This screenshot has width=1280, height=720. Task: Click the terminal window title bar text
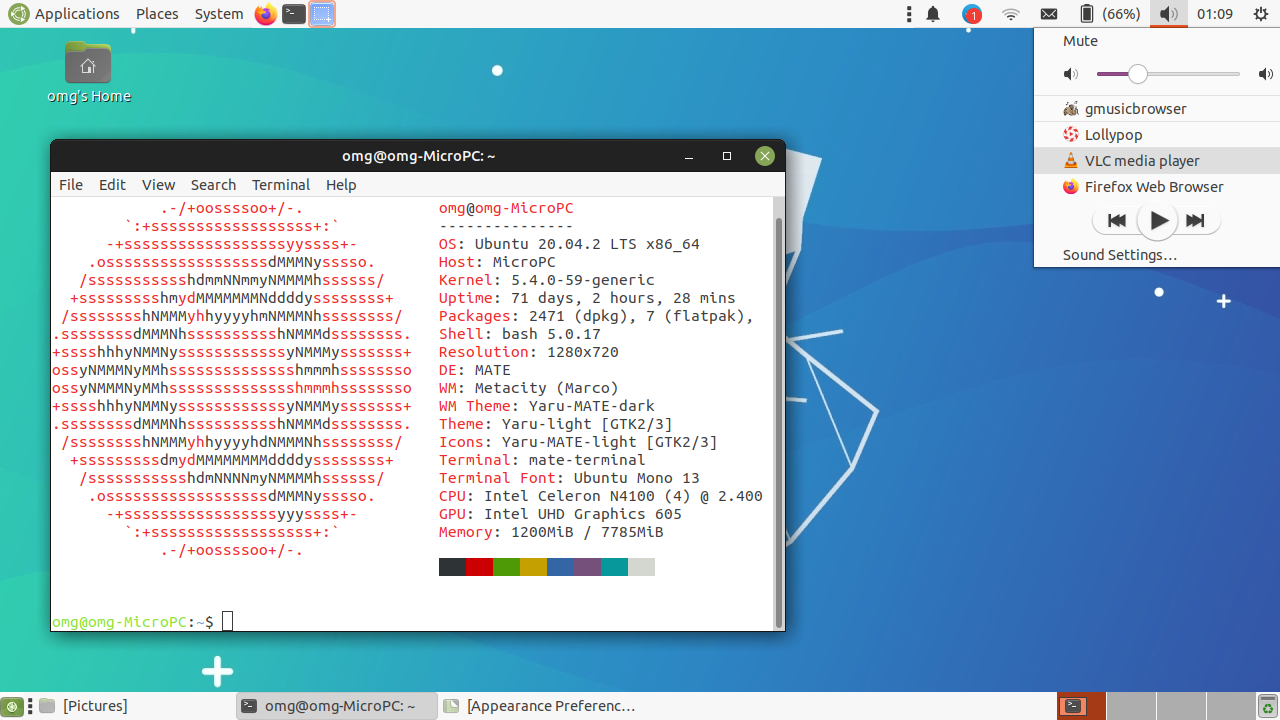(419, 156)
